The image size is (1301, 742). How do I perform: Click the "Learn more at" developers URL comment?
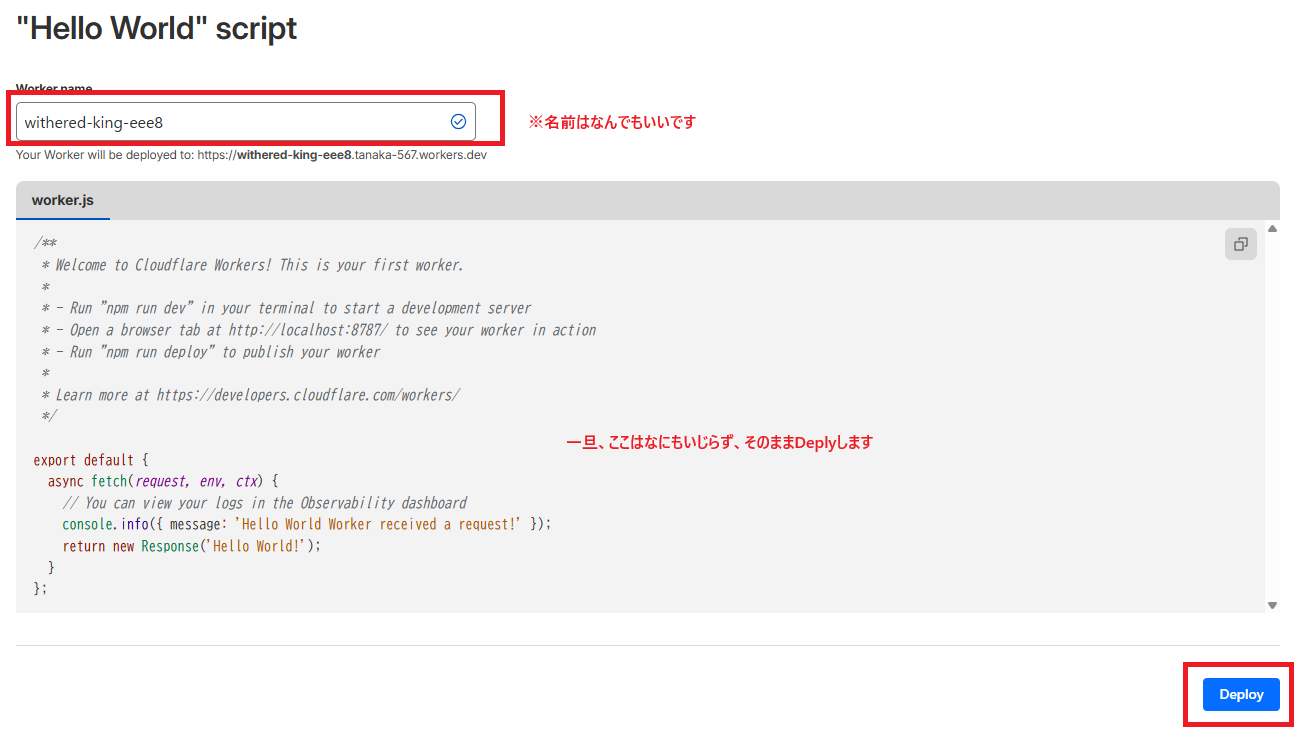tap(251, 395)
